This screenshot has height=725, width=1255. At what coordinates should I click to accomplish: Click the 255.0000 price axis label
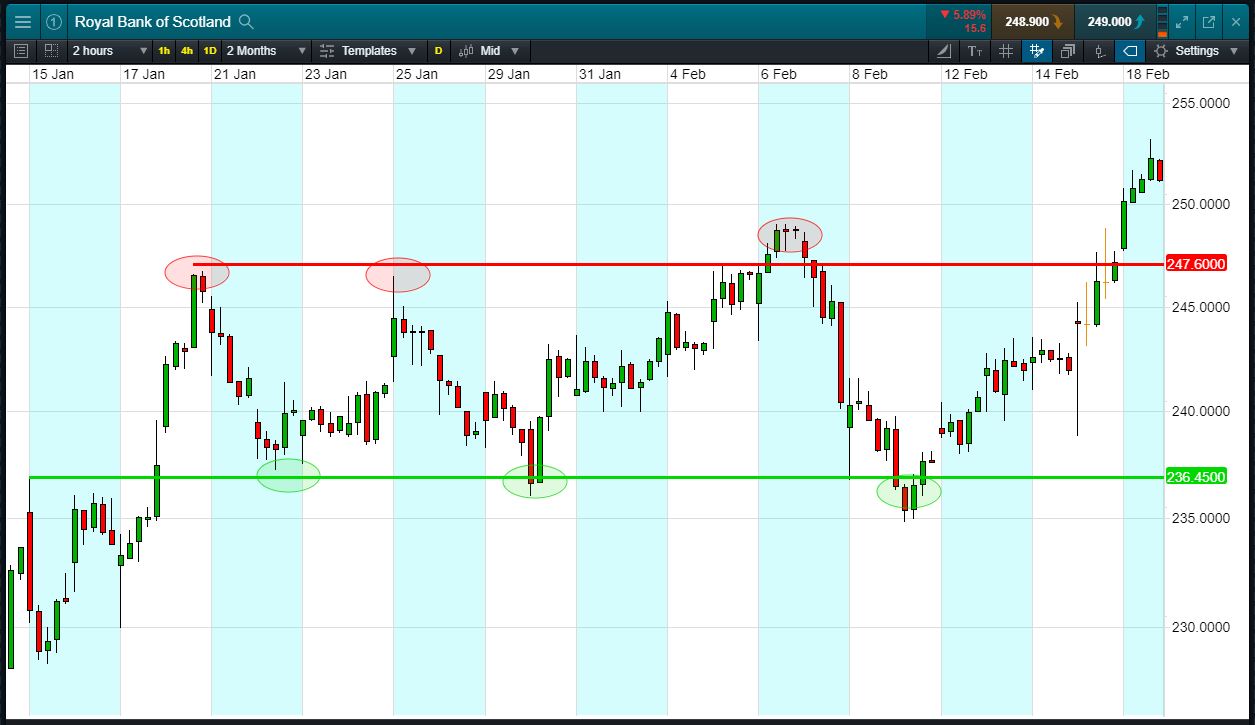click(1200, 103)
